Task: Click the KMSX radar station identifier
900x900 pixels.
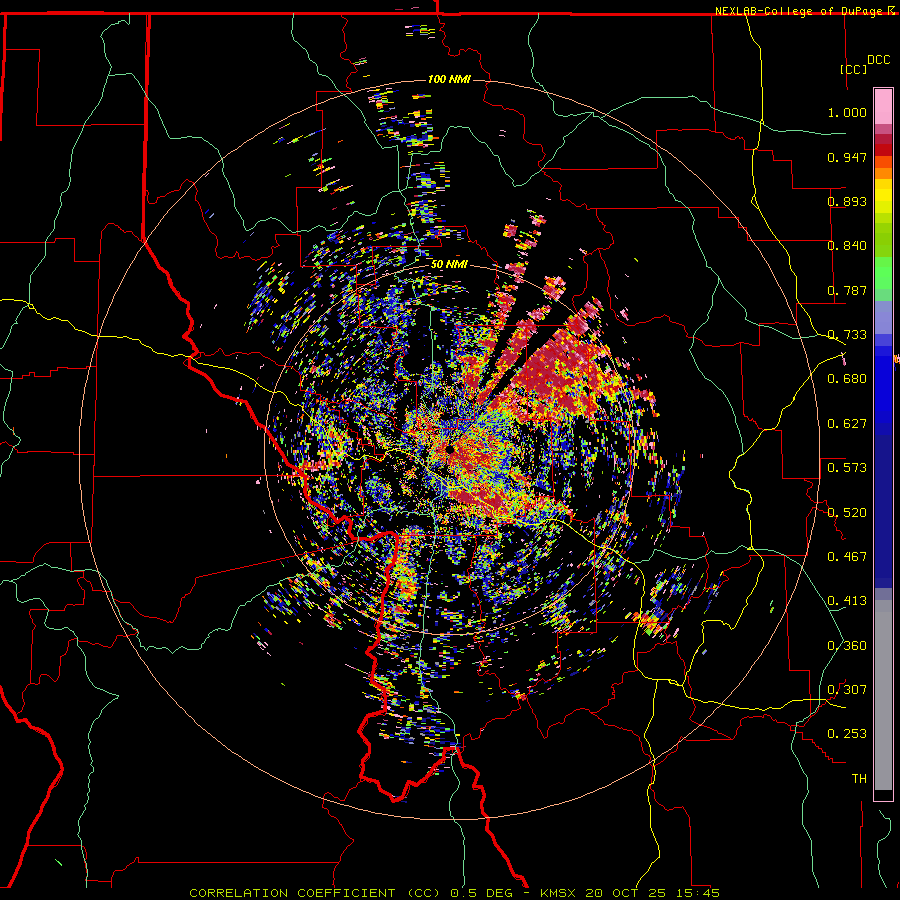Action: pyautogui.click(x=560, y=893)
